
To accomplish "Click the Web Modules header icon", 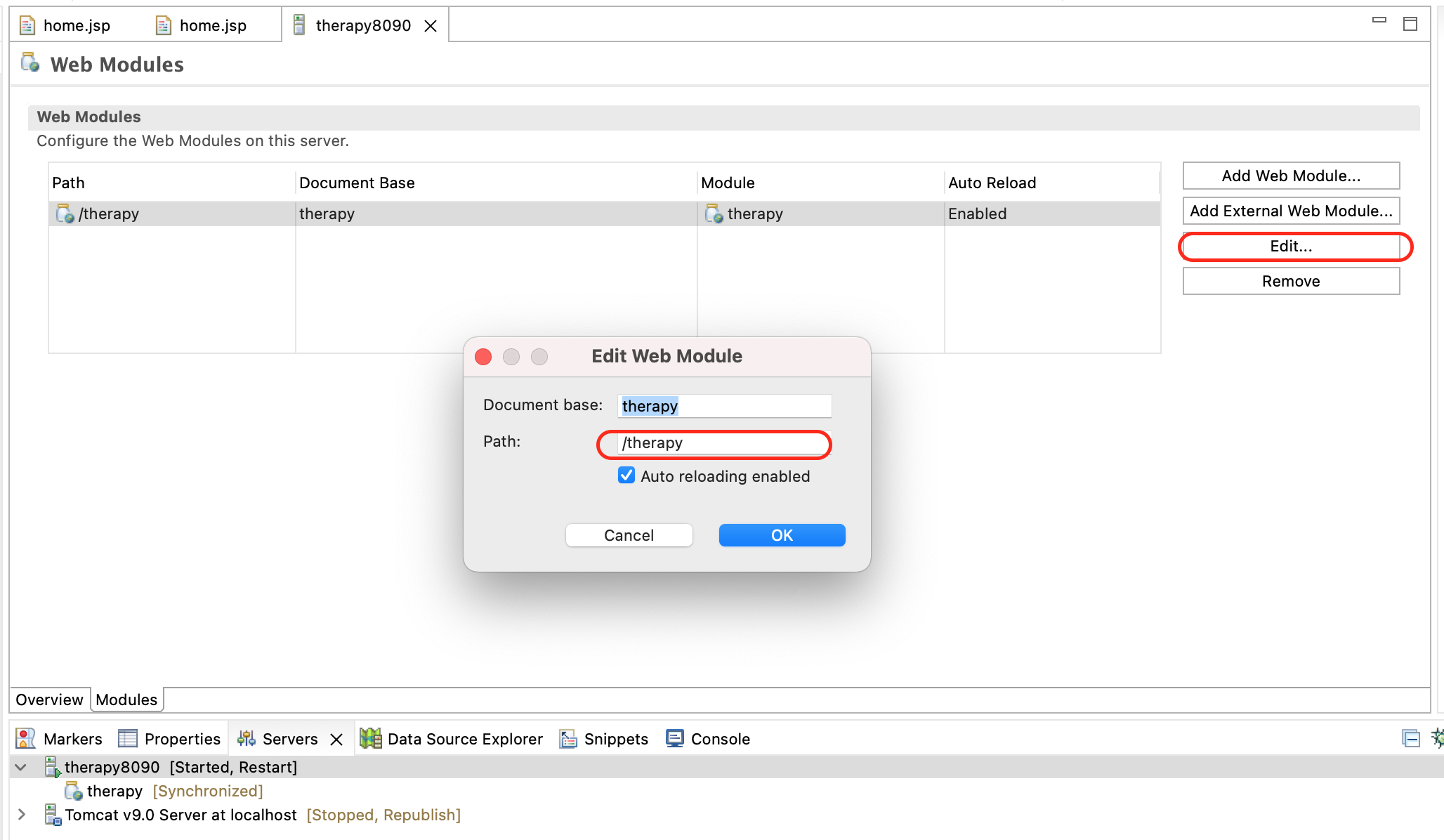I will (x=30, y=63).
